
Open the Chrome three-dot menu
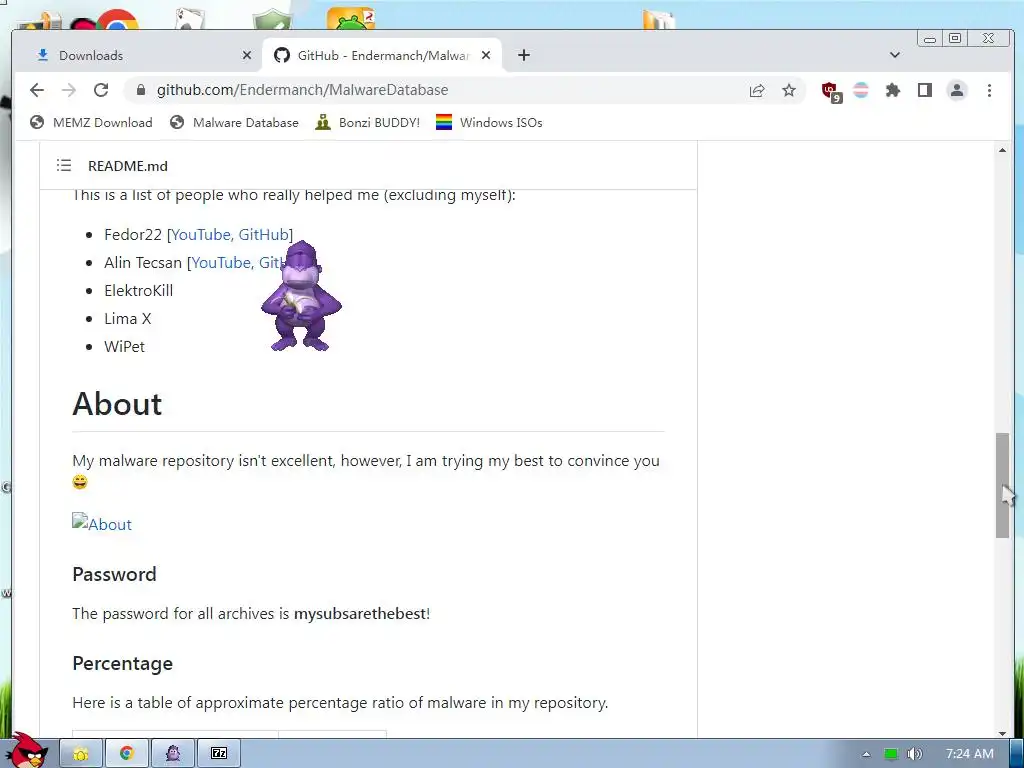pyautogui.click(x=989, y=90)
